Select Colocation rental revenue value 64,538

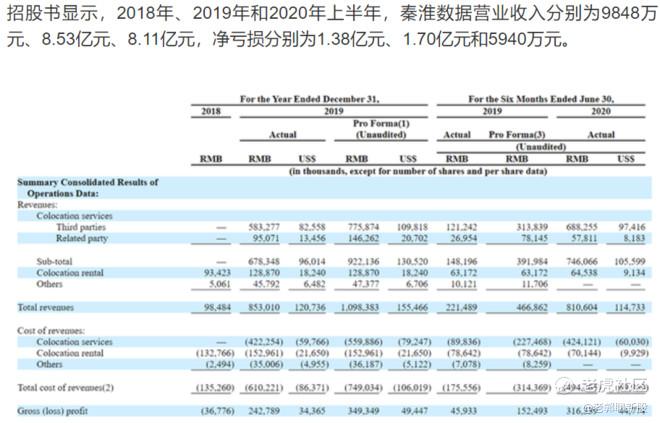click(584, 273)
